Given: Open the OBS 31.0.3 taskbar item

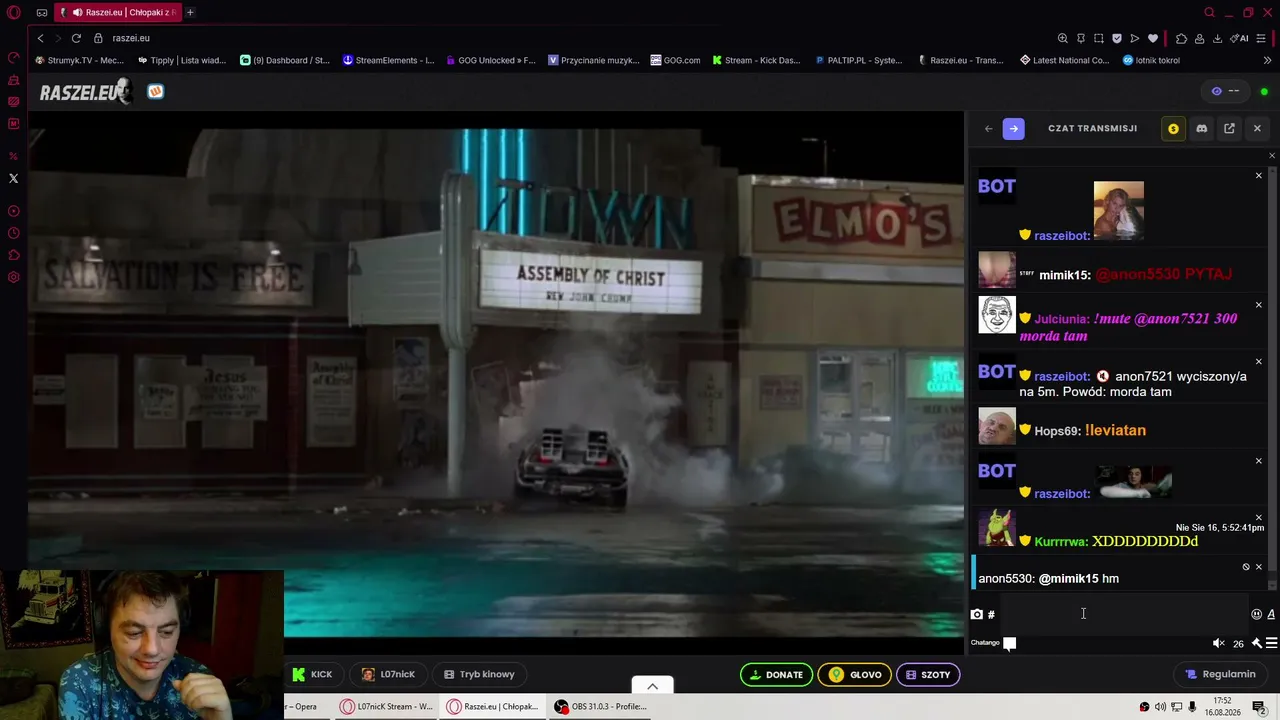Looking at the screenshot, I should click(601, 707).
